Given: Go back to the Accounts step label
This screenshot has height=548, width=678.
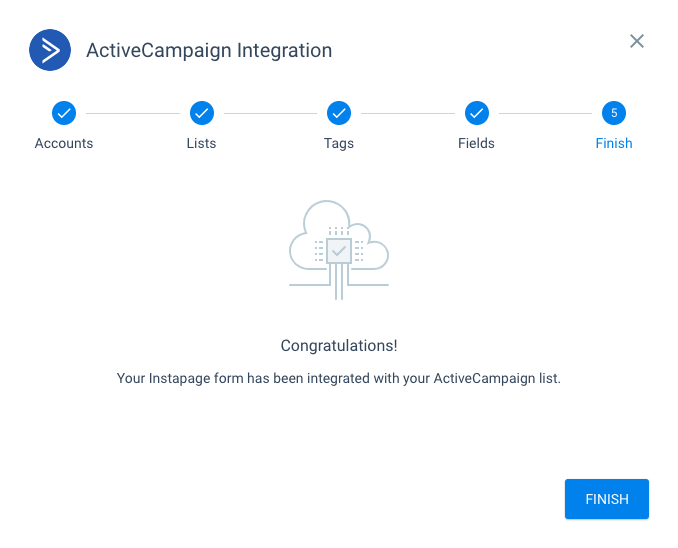Looking at the screenshot, I should tap(64, 143).
